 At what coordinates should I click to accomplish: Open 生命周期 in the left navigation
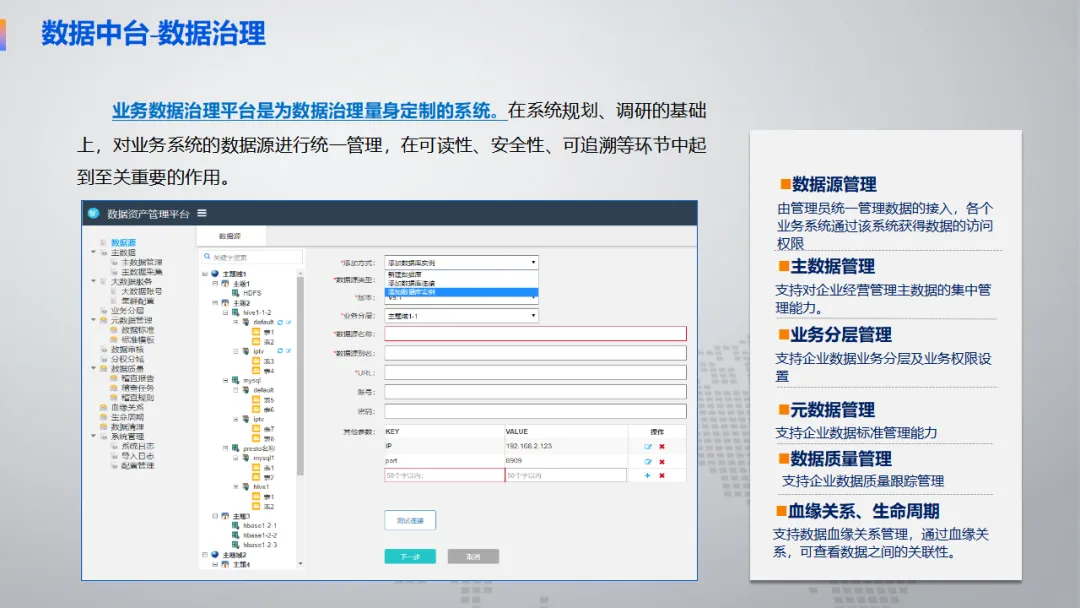pos(127,417)
